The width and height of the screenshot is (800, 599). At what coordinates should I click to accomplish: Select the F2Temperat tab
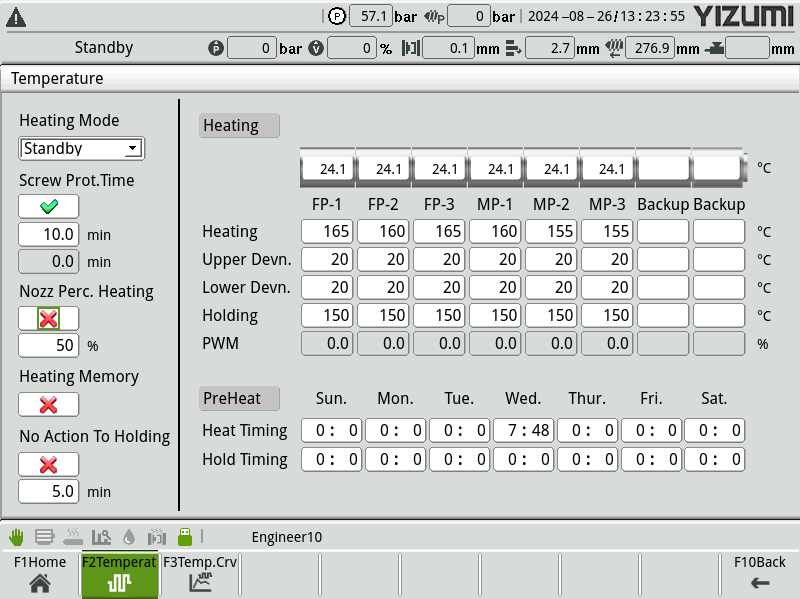(120, 575)
